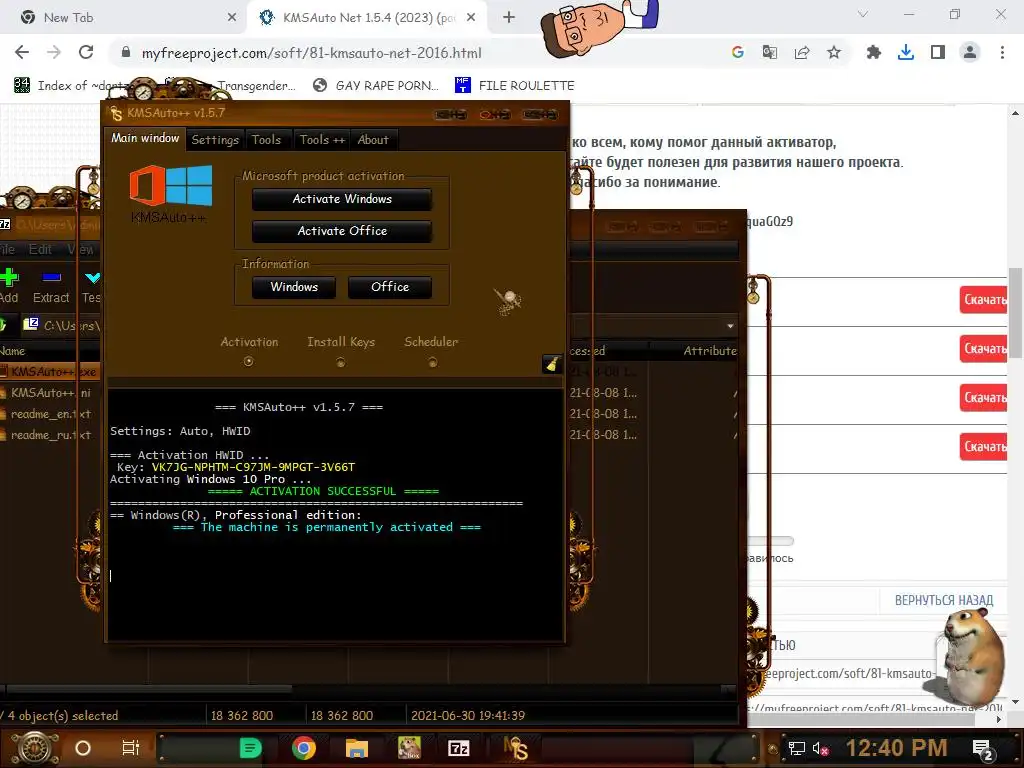Click the Activate Office button
The width and height of the screenshot is (1024, 768).
342,231
